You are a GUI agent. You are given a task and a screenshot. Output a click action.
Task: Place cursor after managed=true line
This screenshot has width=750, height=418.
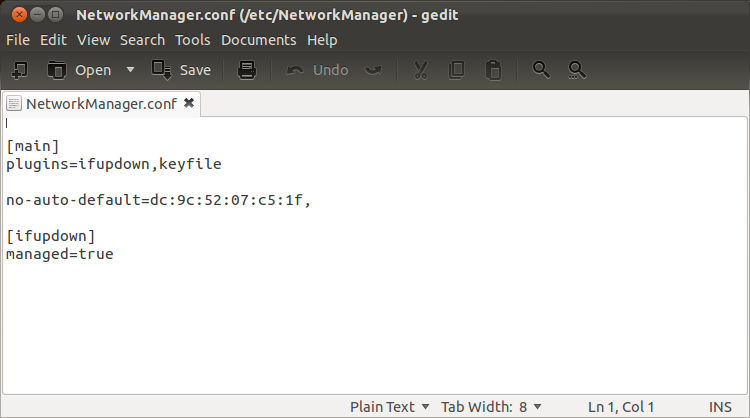tap(114, 254)
